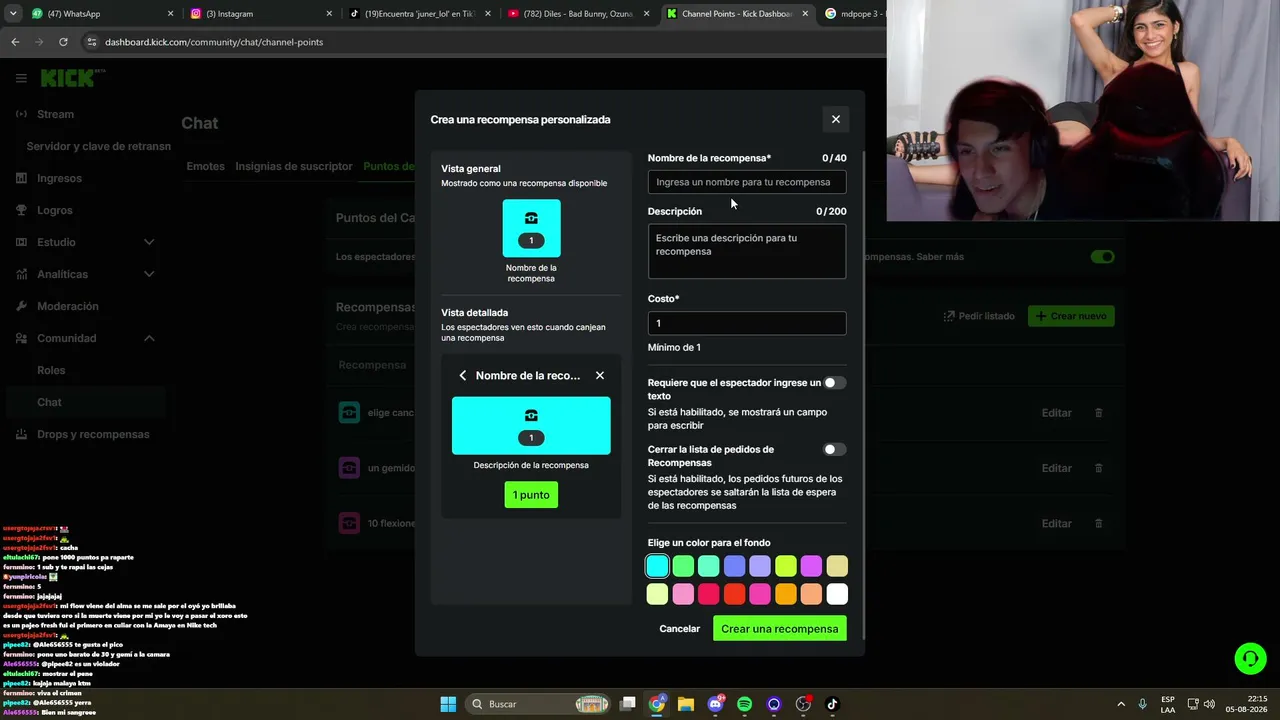Close the detailed preview card X
This screenshot has height=720, width=1280.
pyautogui.click(x=600, y=376)
